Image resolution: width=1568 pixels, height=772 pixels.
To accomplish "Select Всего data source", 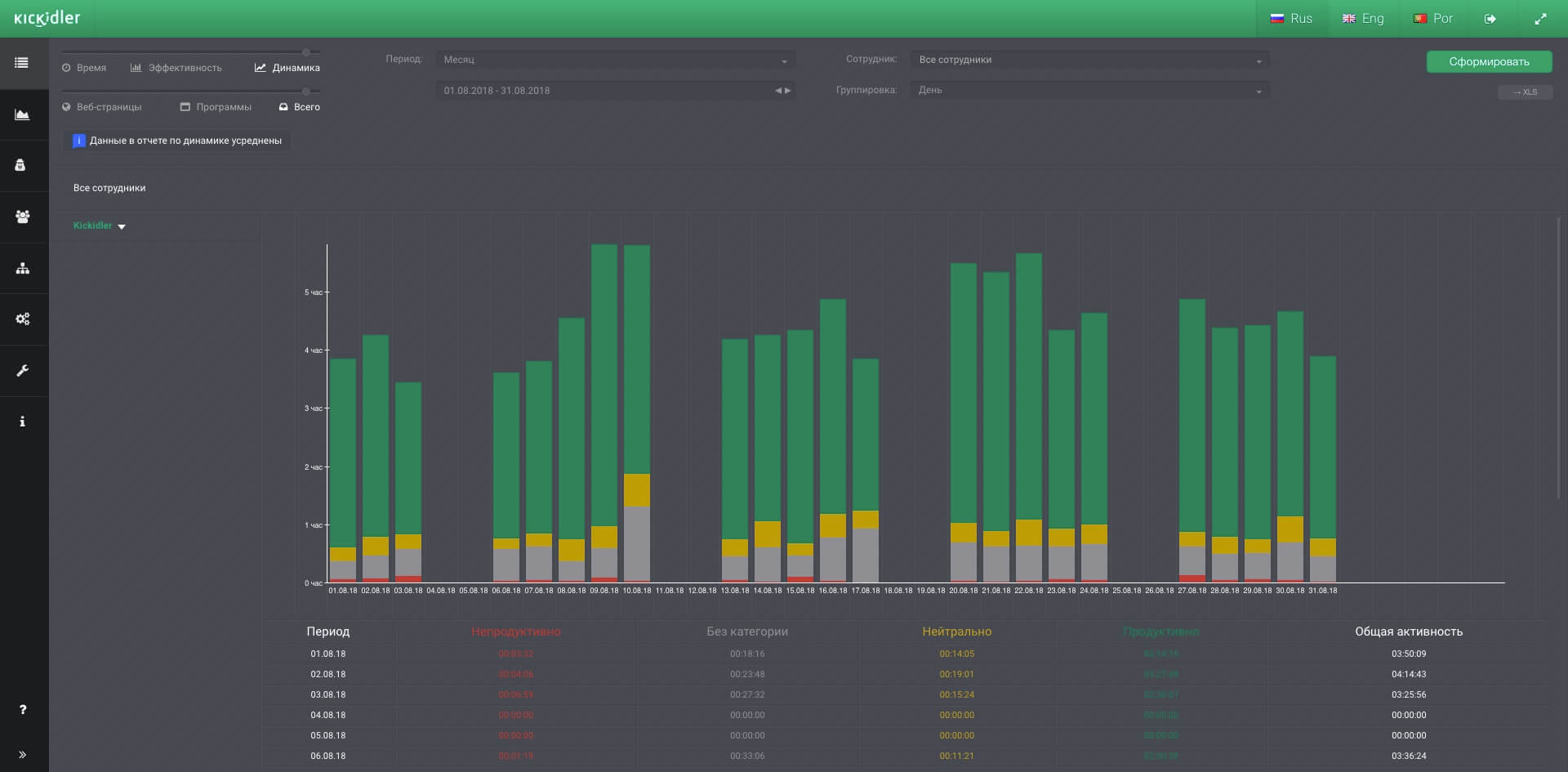I will (299, 107).
